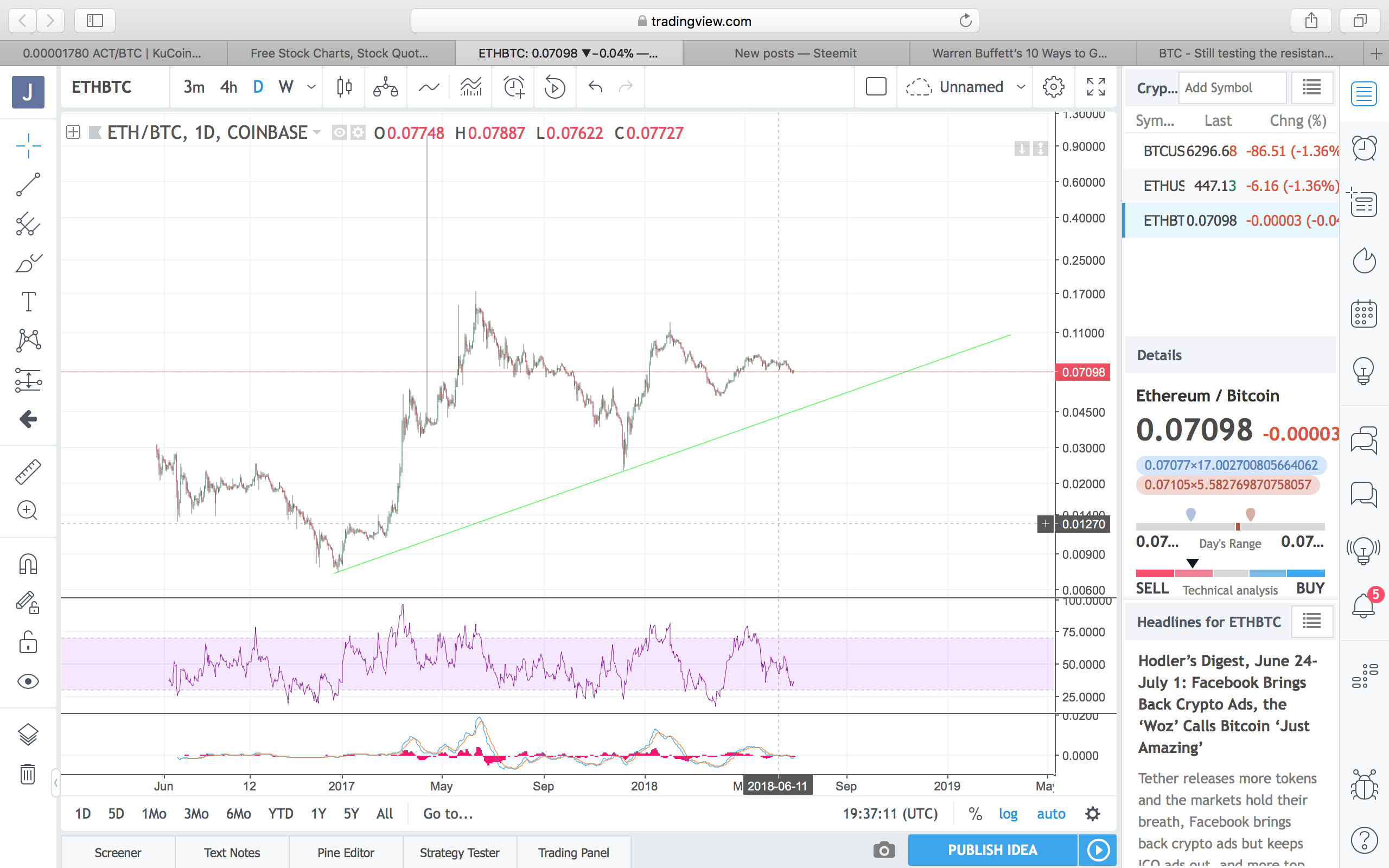Toggle visibility of all drawings eye icon
This screenshot has width=1389, height=868.
pyautogui.click(x=28, y=681)
